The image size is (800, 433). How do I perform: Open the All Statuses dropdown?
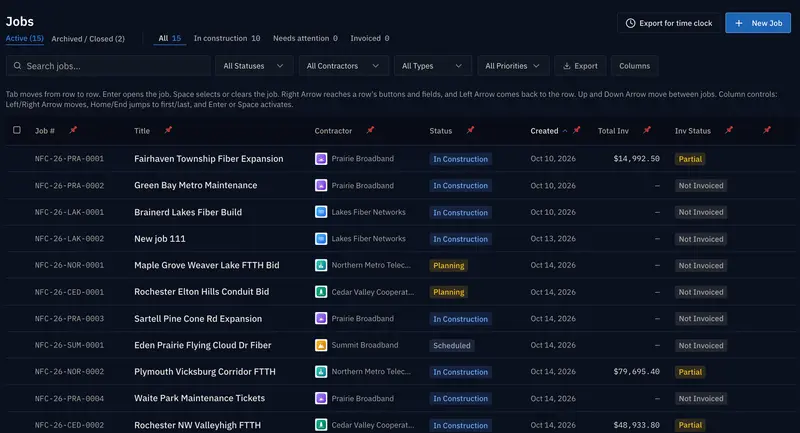click(254, 66)
